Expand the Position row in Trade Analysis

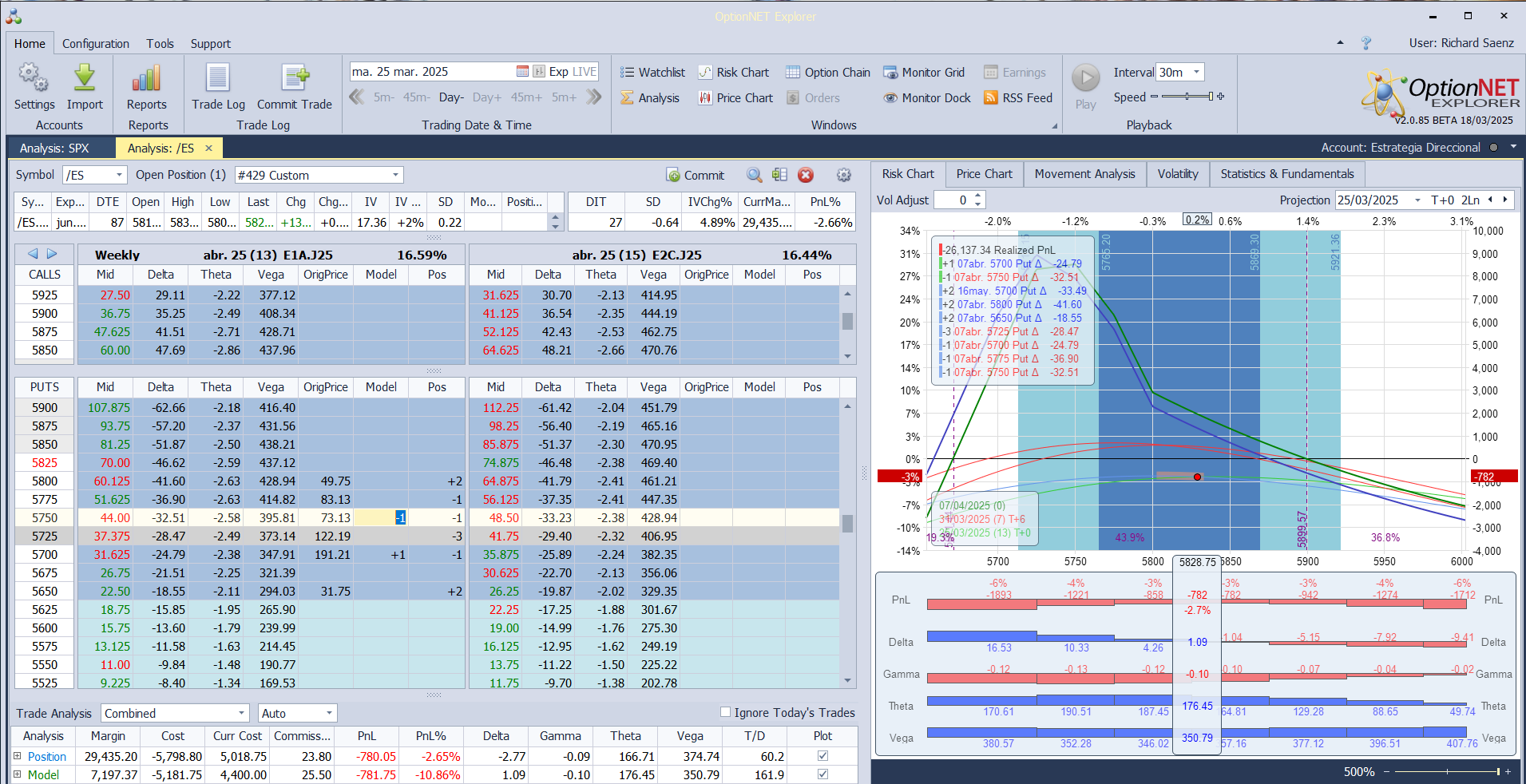click(x=18, y=755)
